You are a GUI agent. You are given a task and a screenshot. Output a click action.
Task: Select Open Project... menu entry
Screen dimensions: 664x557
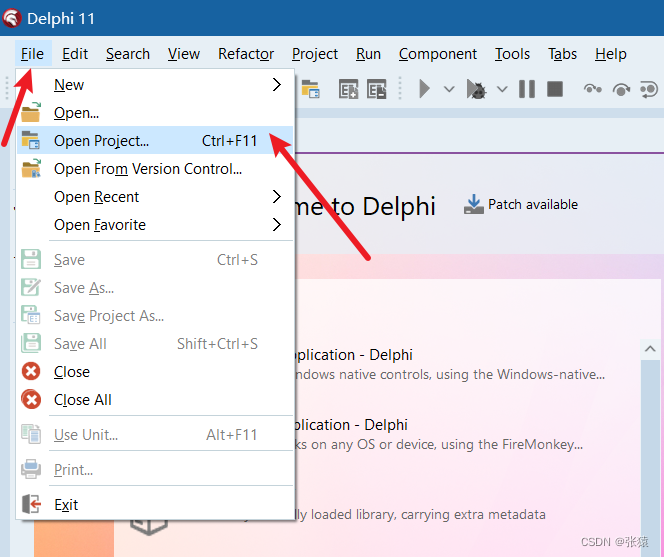click(x=155, y=141)
